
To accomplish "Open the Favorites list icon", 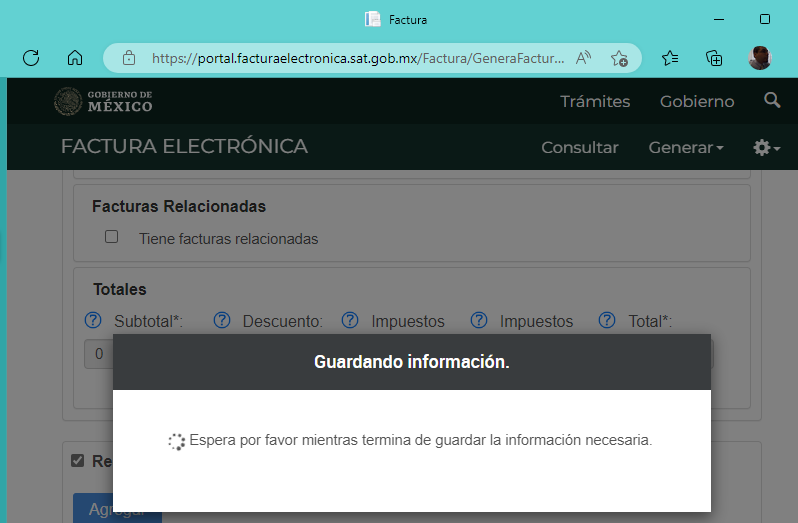I will coord(670,58).
